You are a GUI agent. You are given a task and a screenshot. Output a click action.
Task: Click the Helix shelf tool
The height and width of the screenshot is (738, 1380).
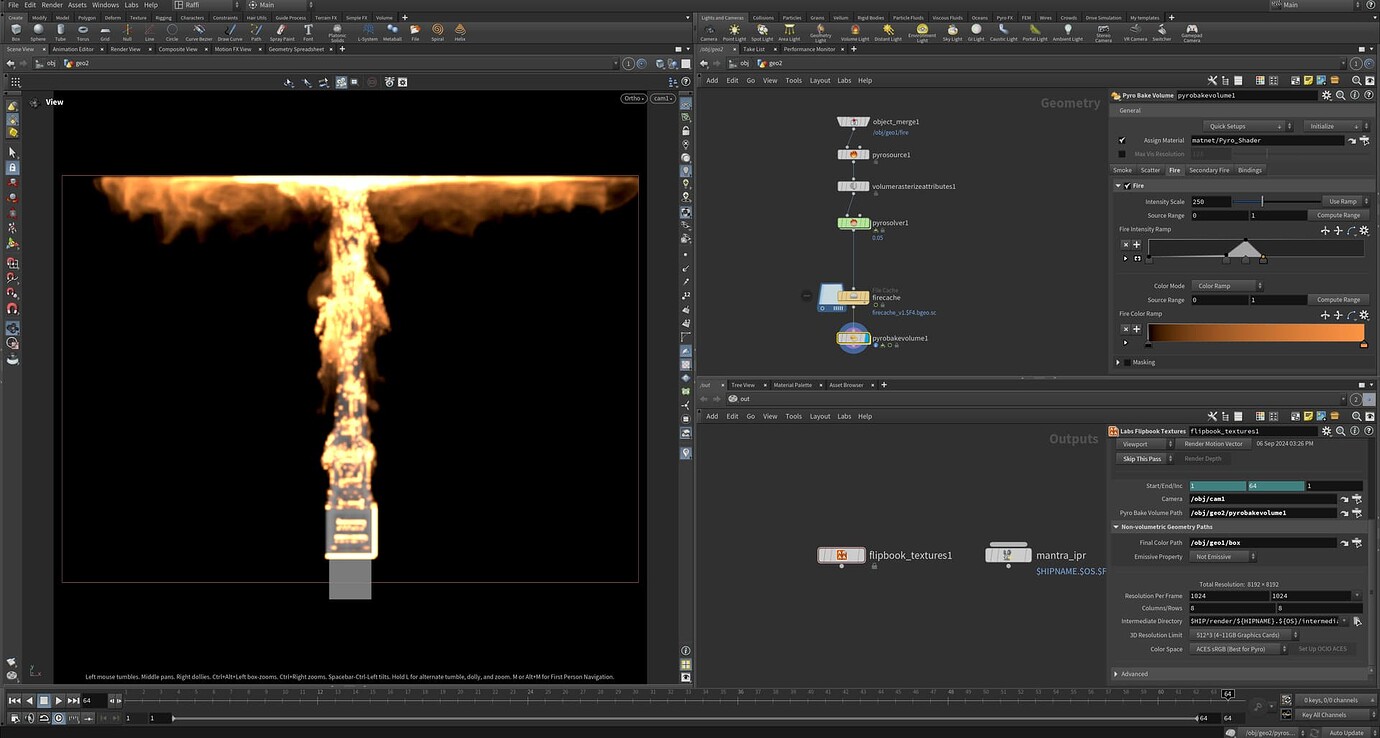462,31
